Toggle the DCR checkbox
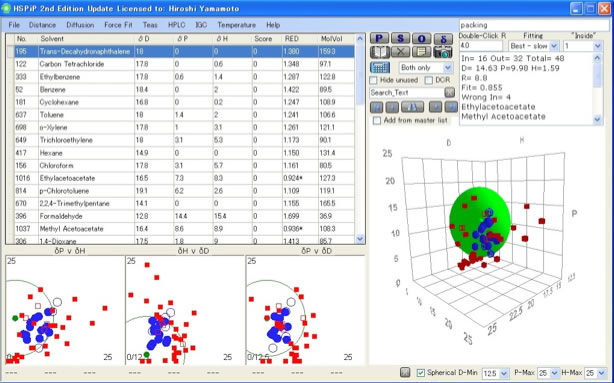This screenshot has width=614, height=383. (429, 80)
